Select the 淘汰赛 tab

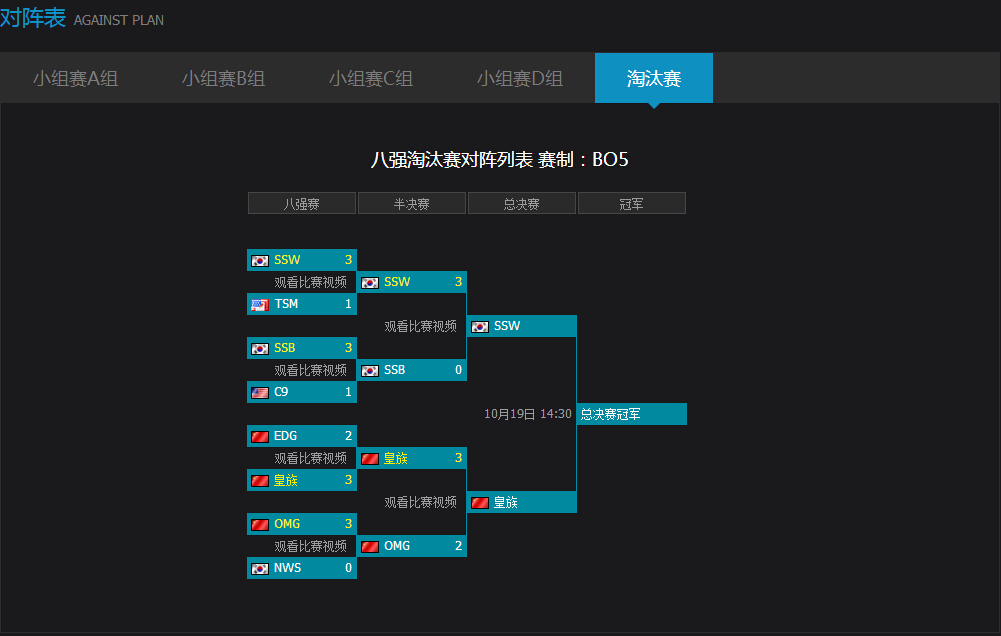coord(654,79)
